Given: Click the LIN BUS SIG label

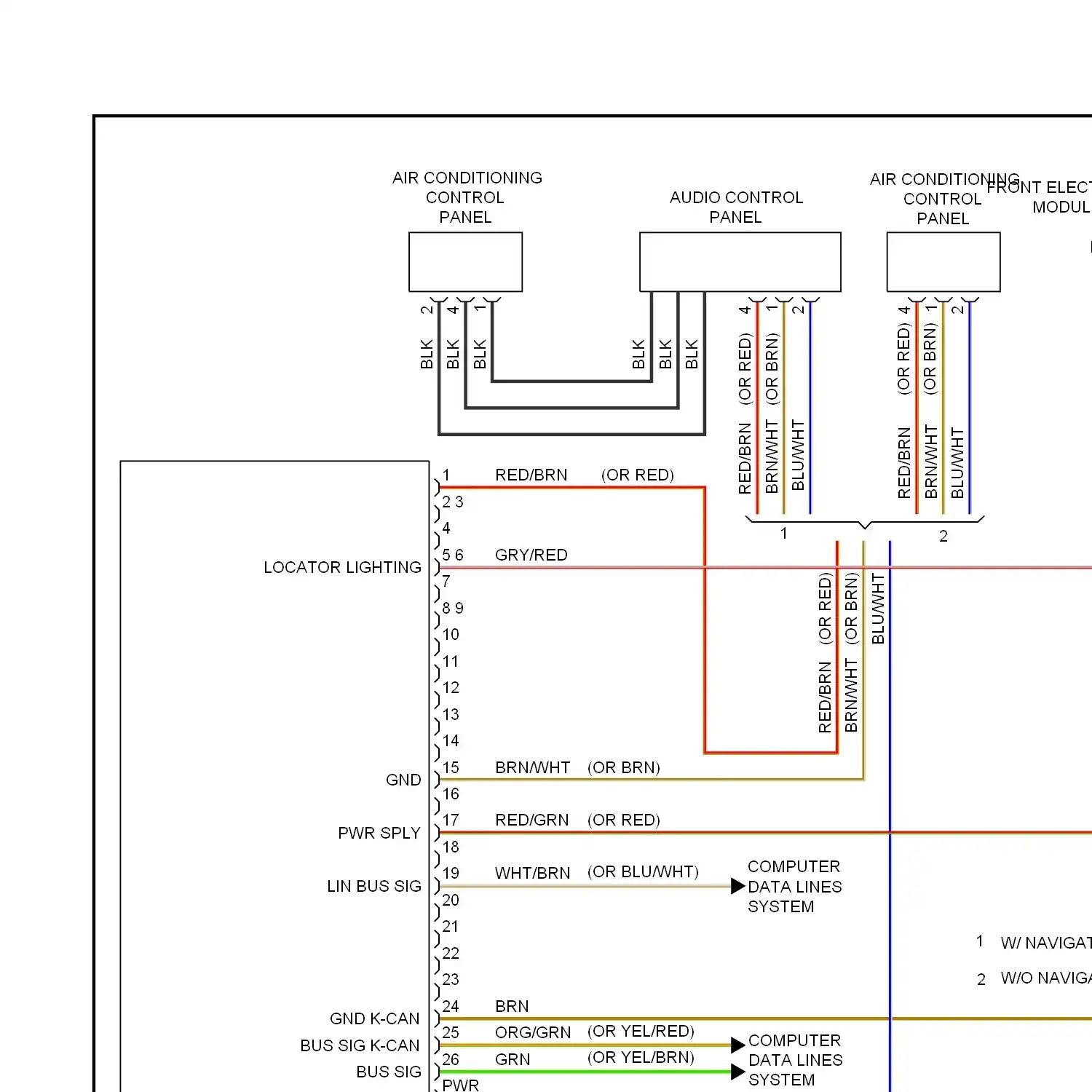Looking at the screenshot, I should (374, 886).
